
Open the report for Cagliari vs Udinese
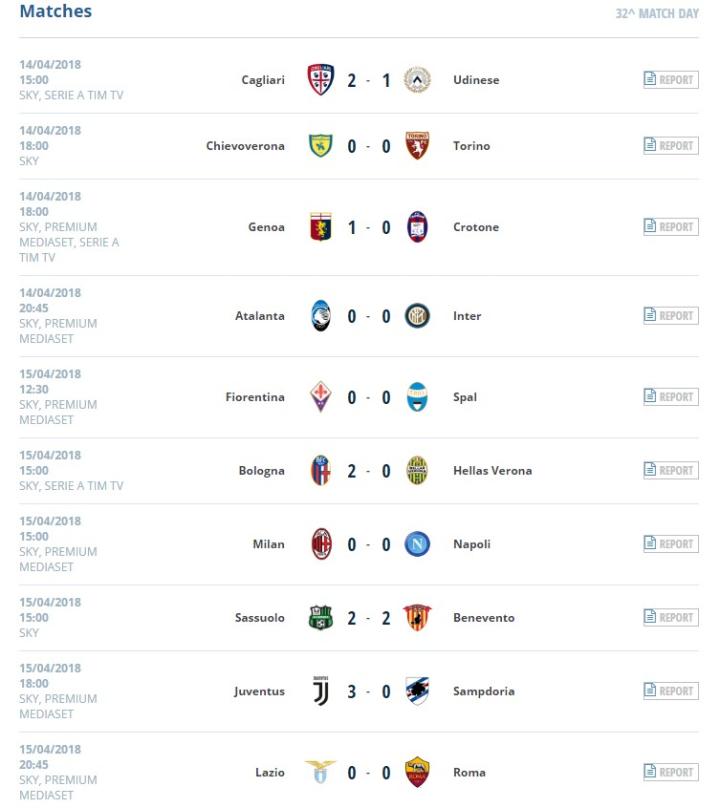670,80
